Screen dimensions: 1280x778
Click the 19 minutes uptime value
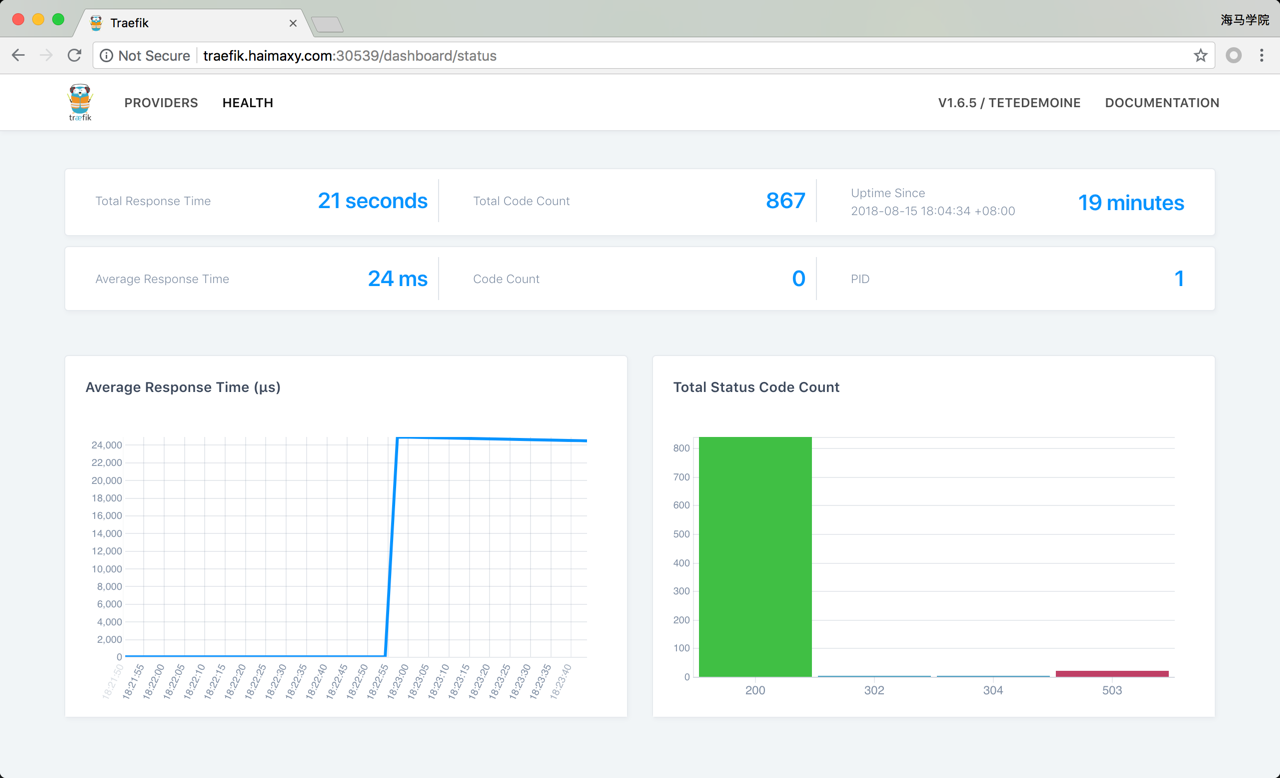(1131, 203)
